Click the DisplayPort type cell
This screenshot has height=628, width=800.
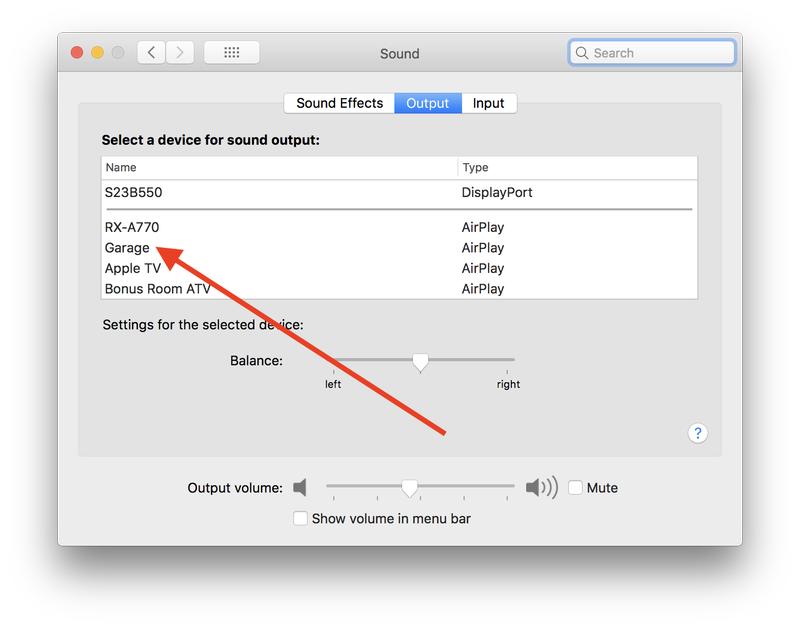pyautogui.click(x=497, y=192)
